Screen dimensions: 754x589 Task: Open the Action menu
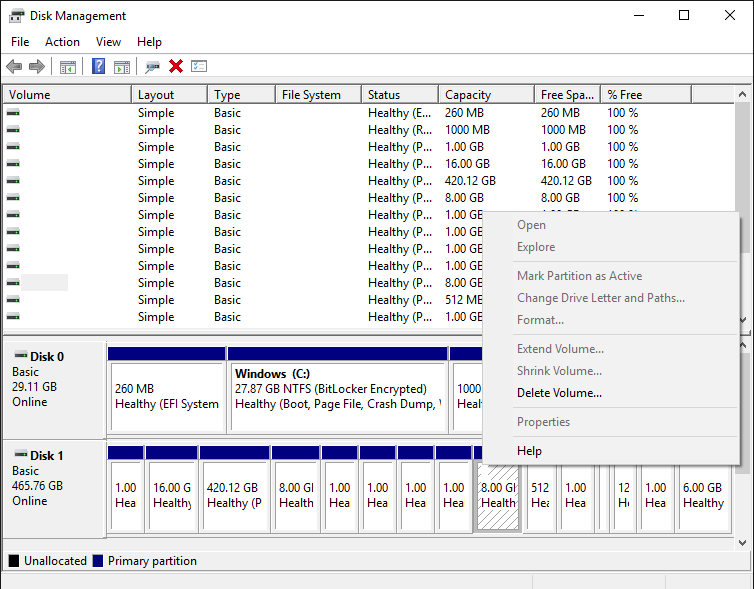point(62,42)
